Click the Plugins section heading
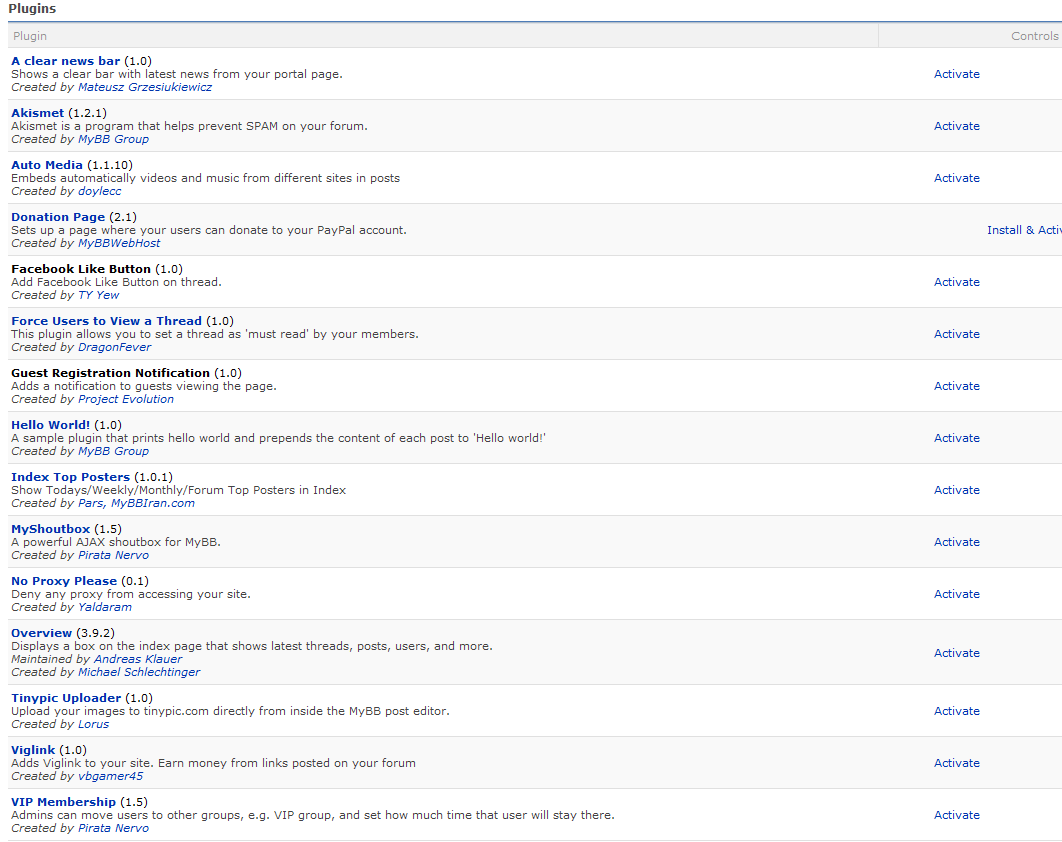 click(x=32, y=9)
